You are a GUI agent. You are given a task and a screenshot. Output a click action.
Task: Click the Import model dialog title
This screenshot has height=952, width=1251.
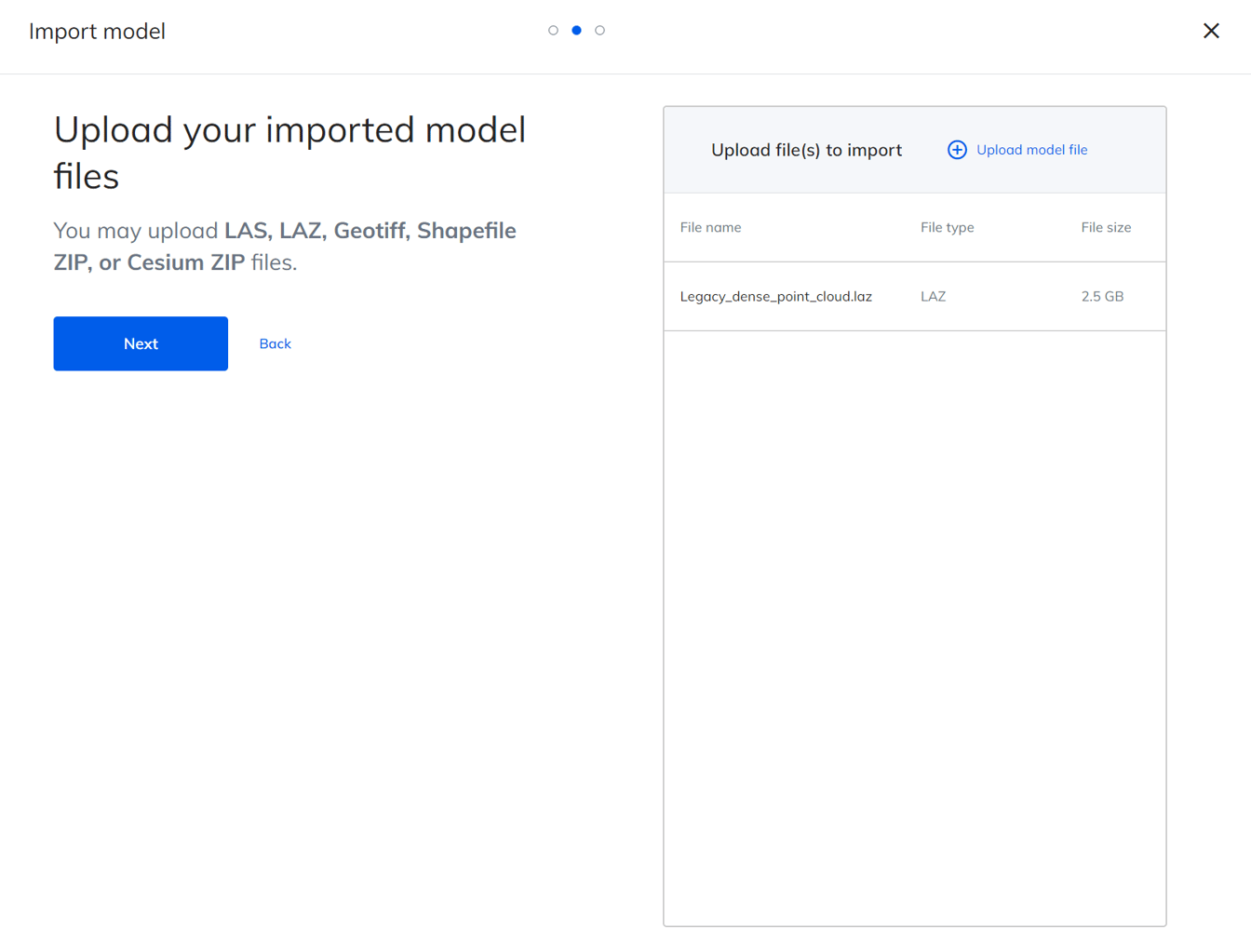pyautogui.click(x=97, y=31)
